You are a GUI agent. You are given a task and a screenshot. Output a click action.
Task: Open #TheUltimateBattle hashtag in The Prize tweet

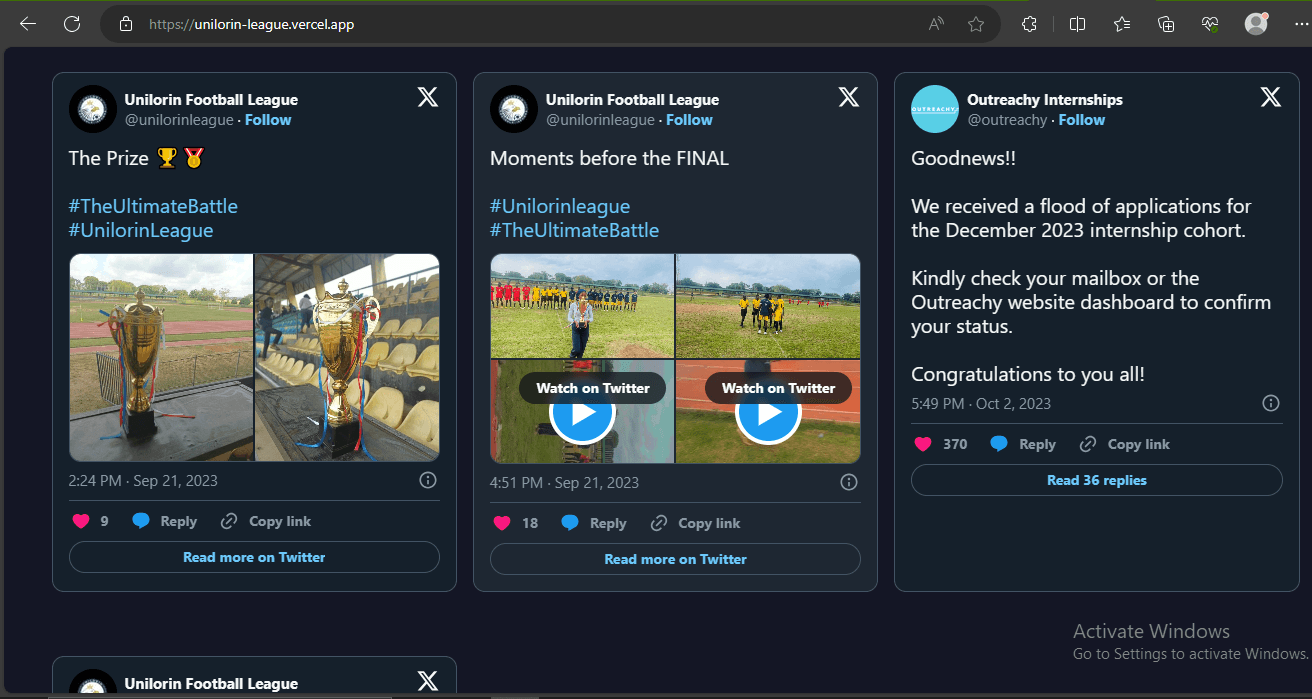coord(153,207)
